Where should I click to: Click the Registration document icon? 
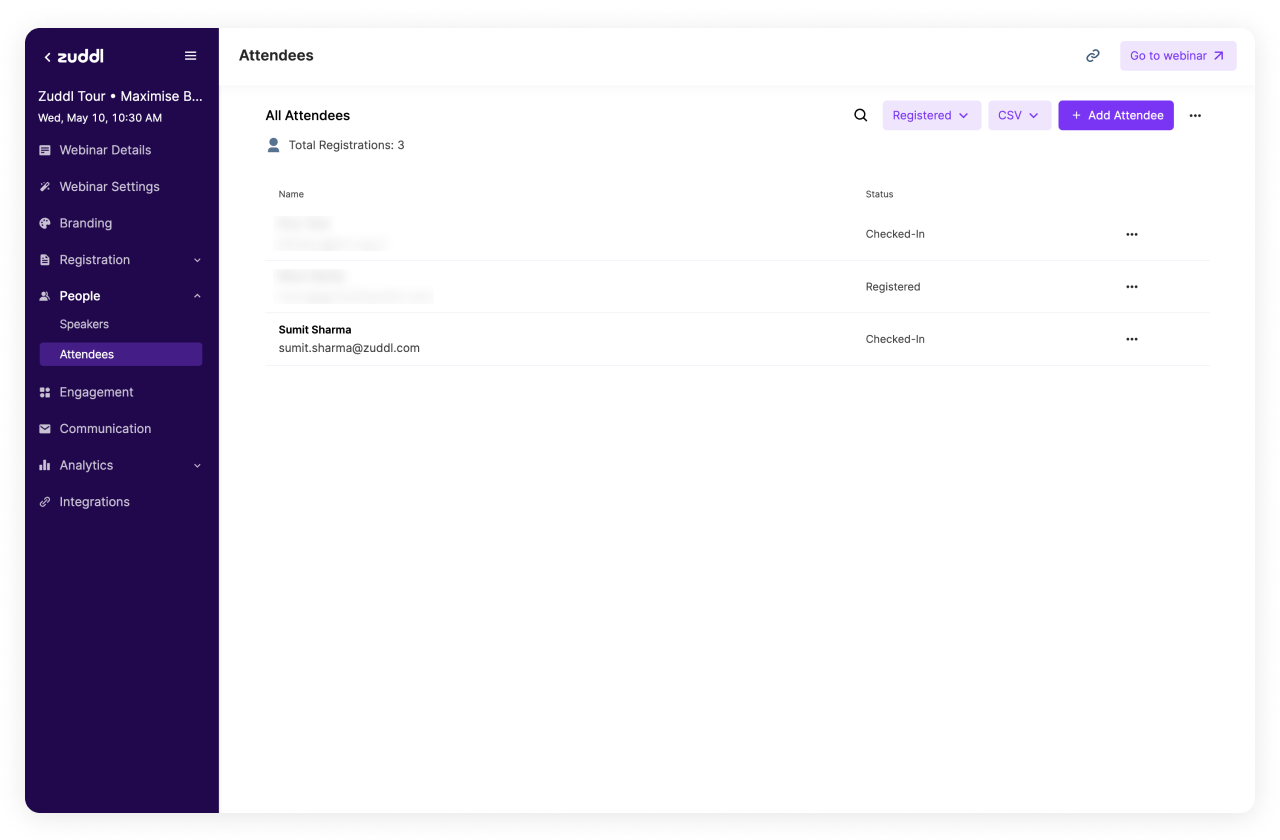45,260
